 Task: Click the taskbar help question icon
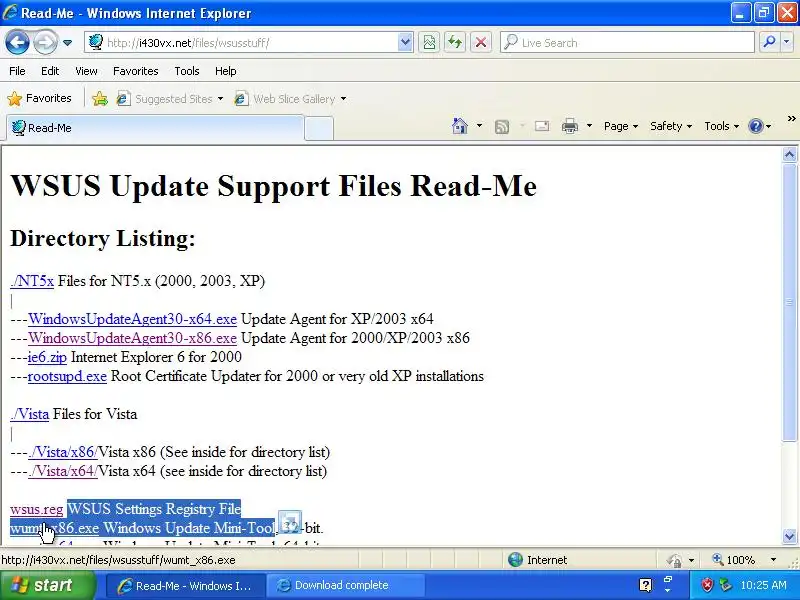[645, 585]
